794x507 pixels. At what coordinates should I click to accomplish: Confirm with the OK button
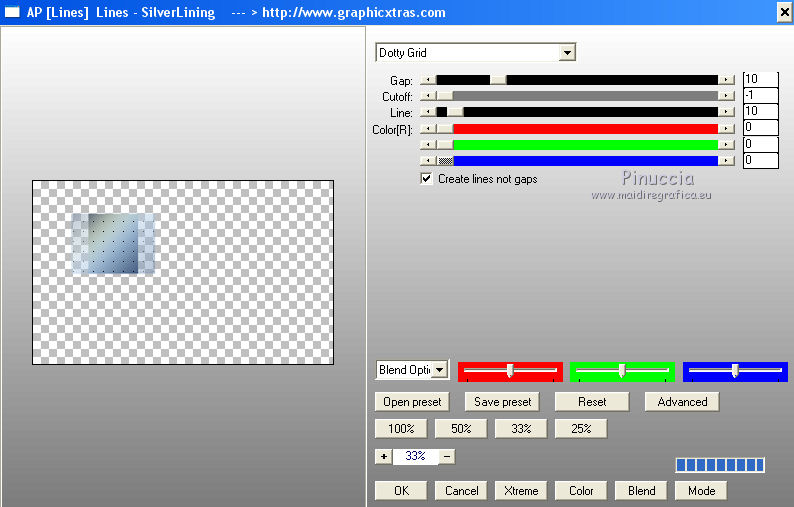401,490
